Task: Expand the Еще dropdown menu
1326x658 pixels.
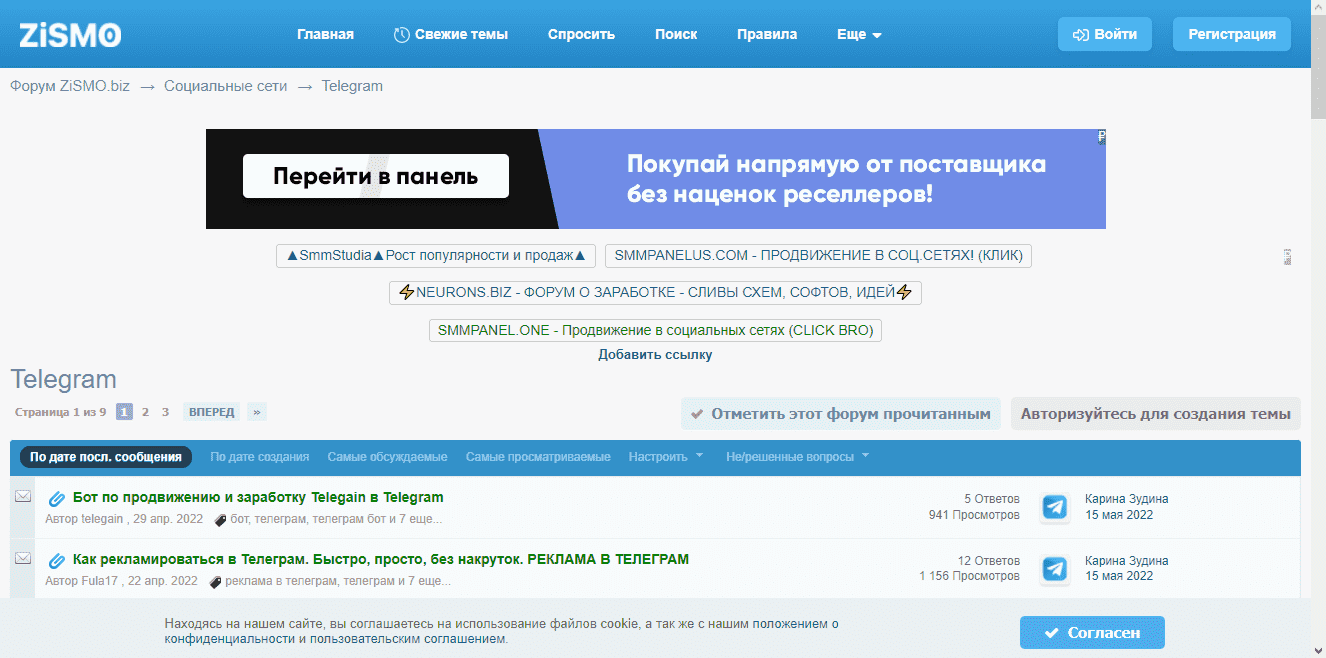Action: point(859,34)
